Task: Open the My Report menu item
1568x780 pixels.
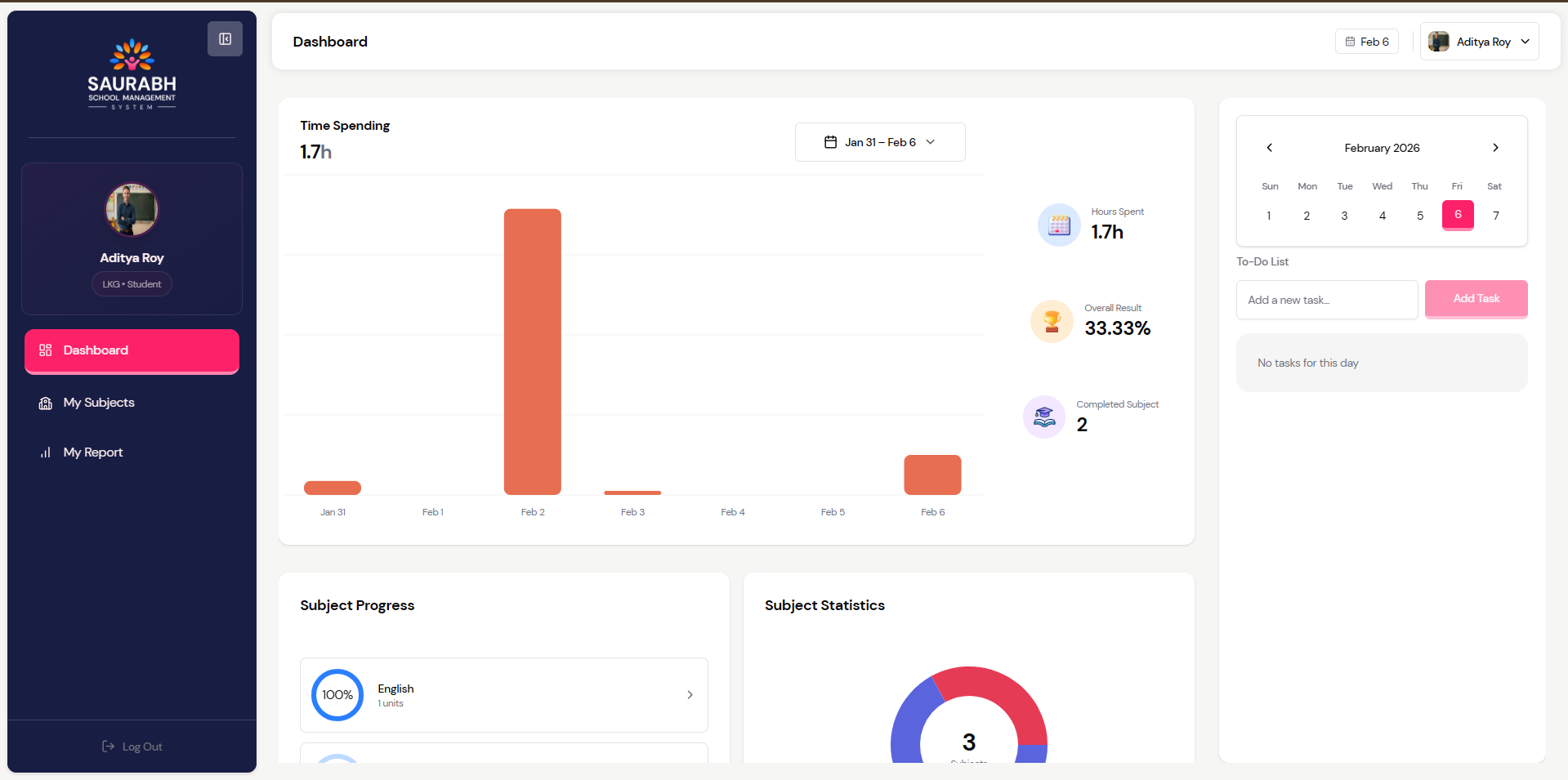Action: pyautogui.click(x=92, y=452)
